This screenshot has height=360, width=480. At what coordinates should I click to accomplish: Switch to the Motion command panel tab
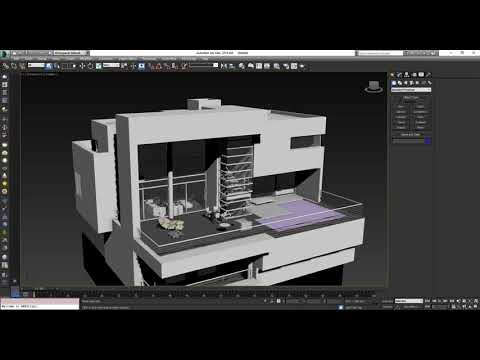[x=414, y=75]
